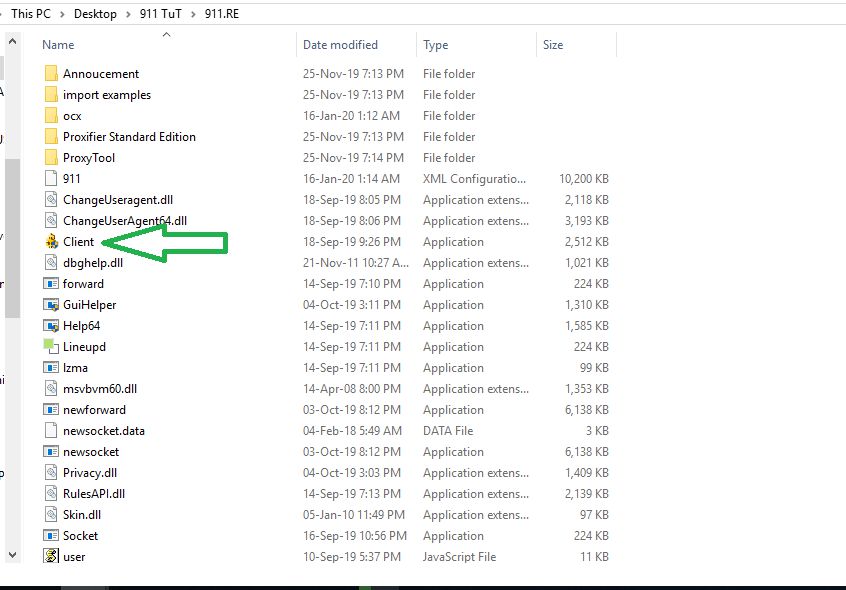The image size is (846, 590).
Task: Click the navigation pane scroll down arrow
Action: tap(12, 553)
